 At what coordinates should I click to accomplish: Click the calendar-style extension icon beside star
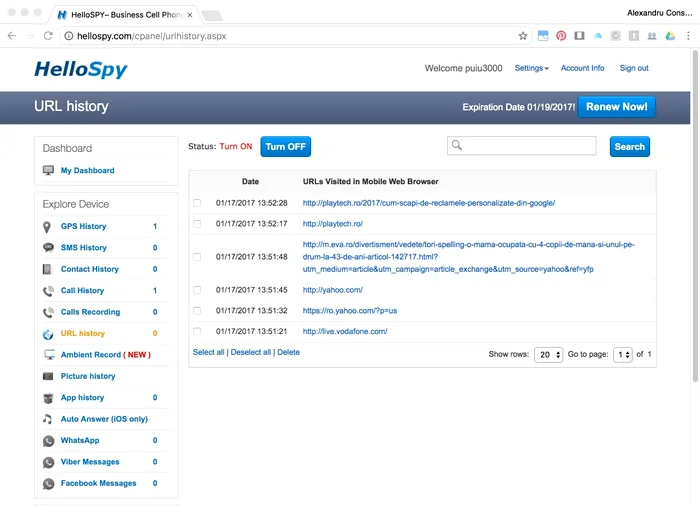tap(543, 36)
